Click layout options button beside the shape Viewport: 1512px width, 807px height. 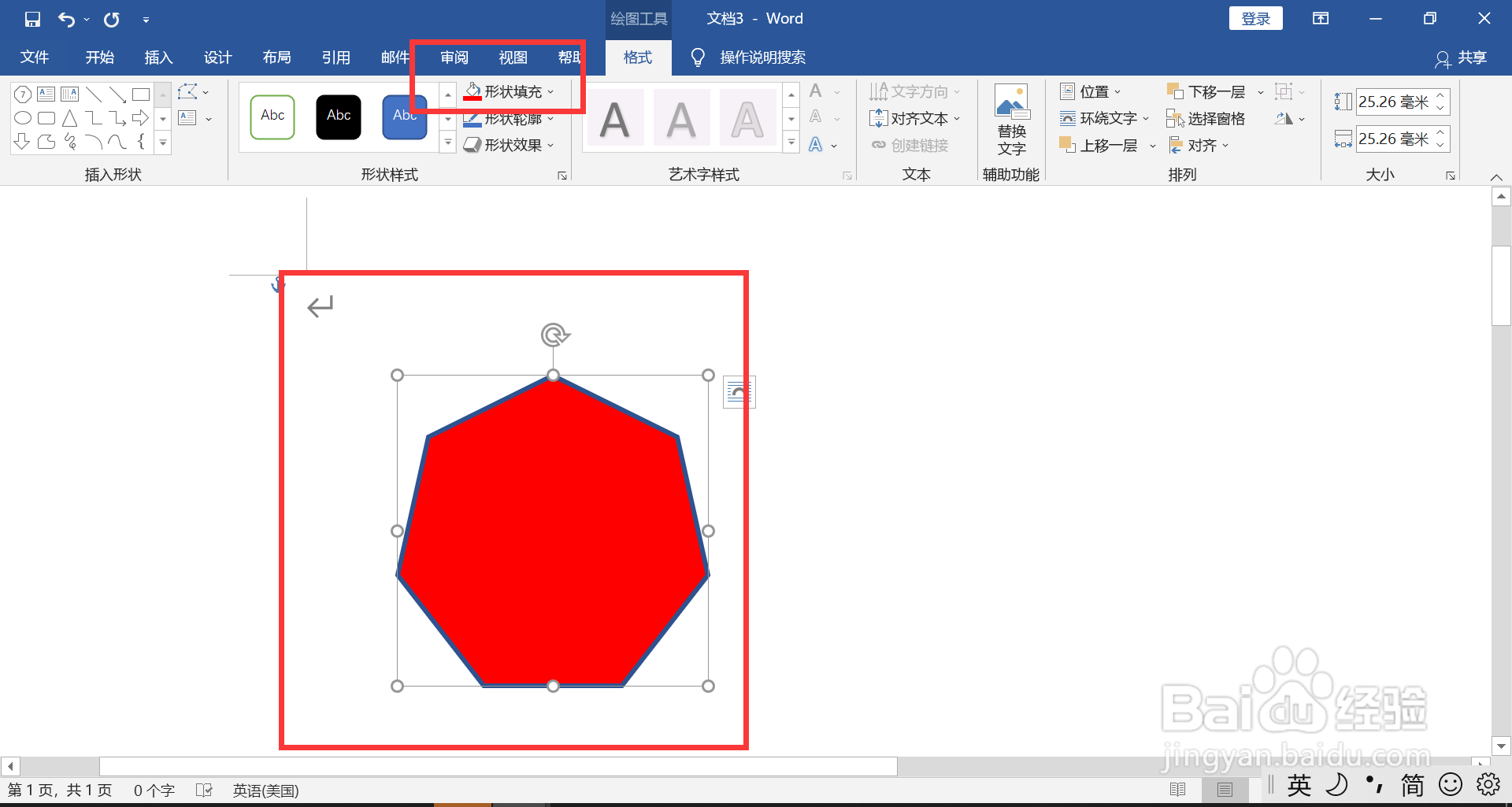pyautogui.click(x=739, y=392)
